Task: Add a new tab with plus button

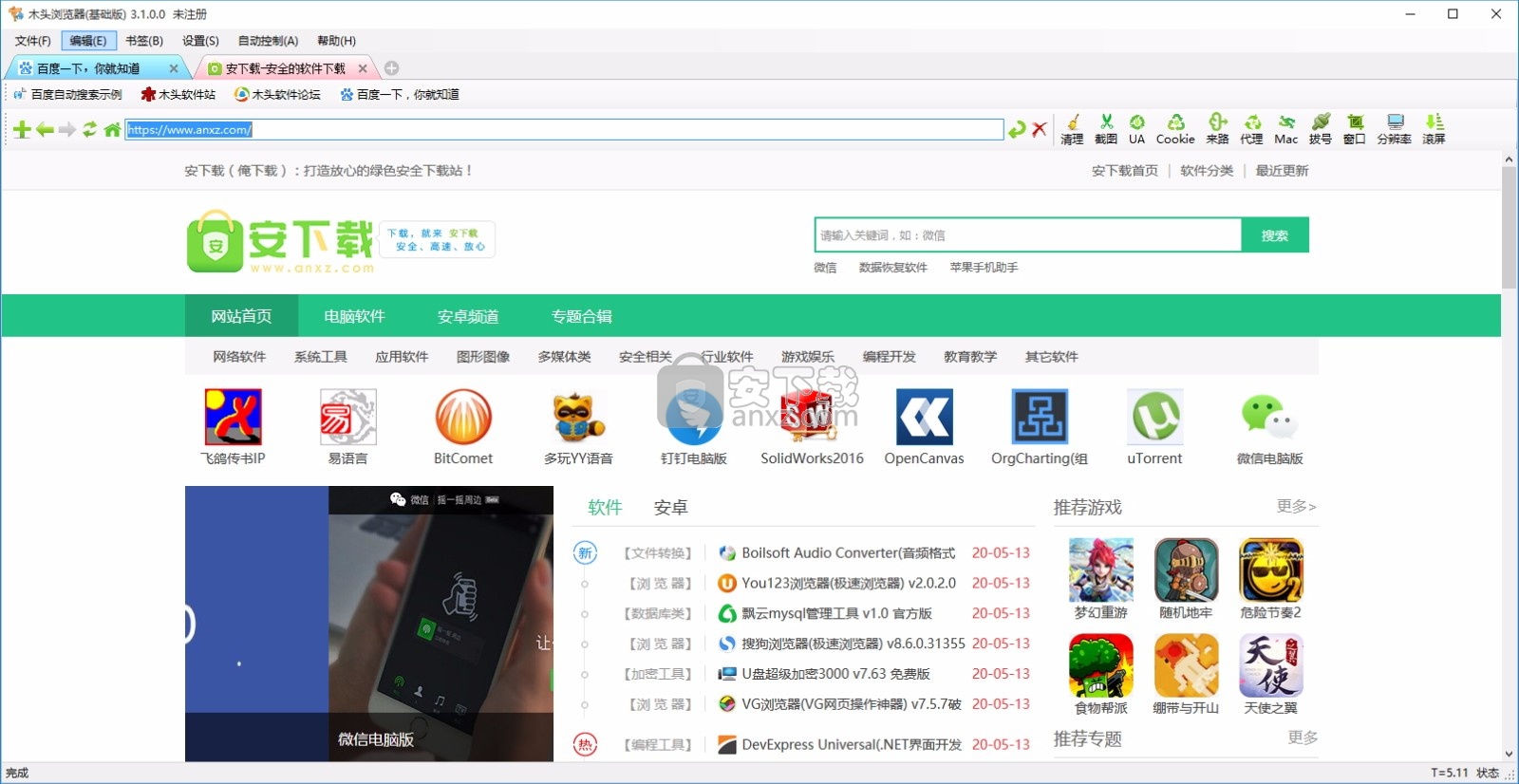Action: coord(391,68)
